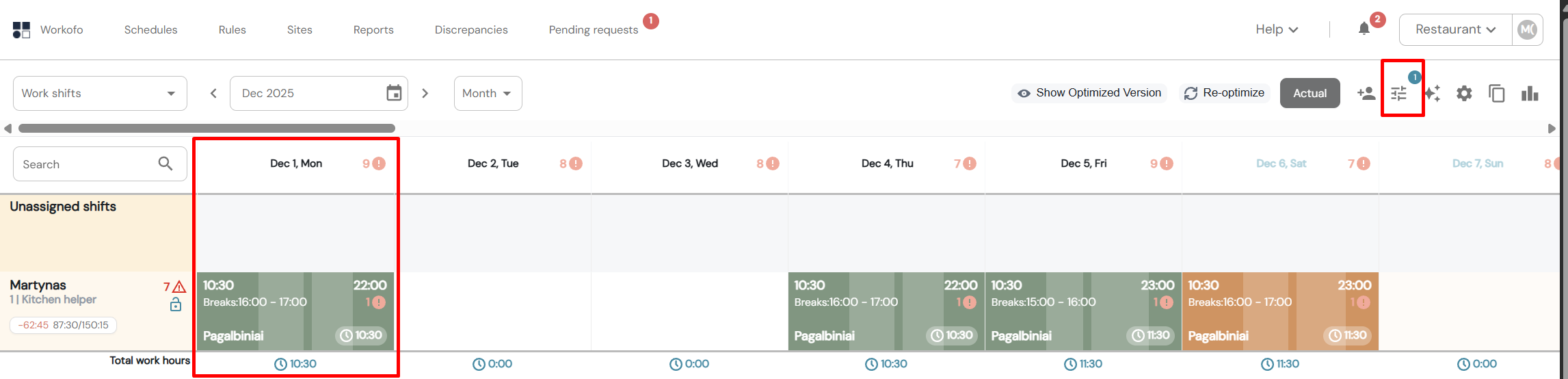Open the bar chart statistics icon

pyautogui.click(x=1530, y=93)
